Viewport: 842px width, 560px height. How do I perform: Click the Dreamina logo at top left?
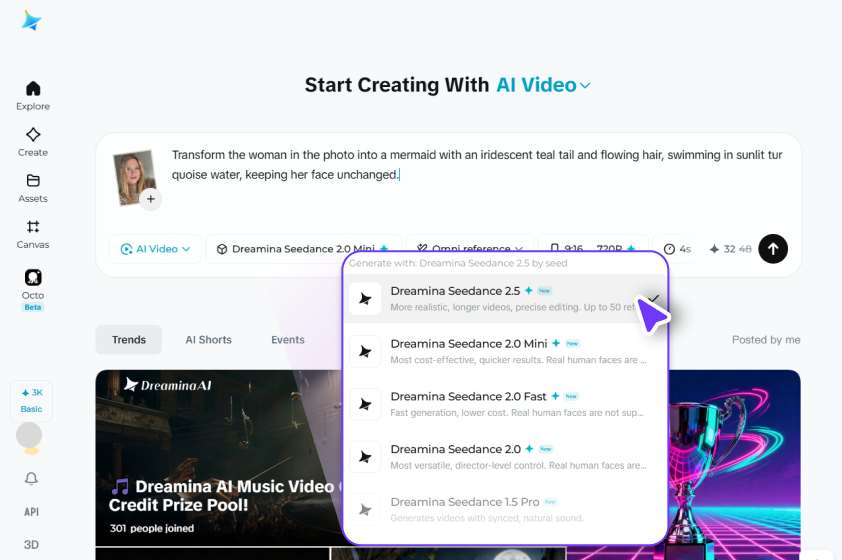[31, 20]
